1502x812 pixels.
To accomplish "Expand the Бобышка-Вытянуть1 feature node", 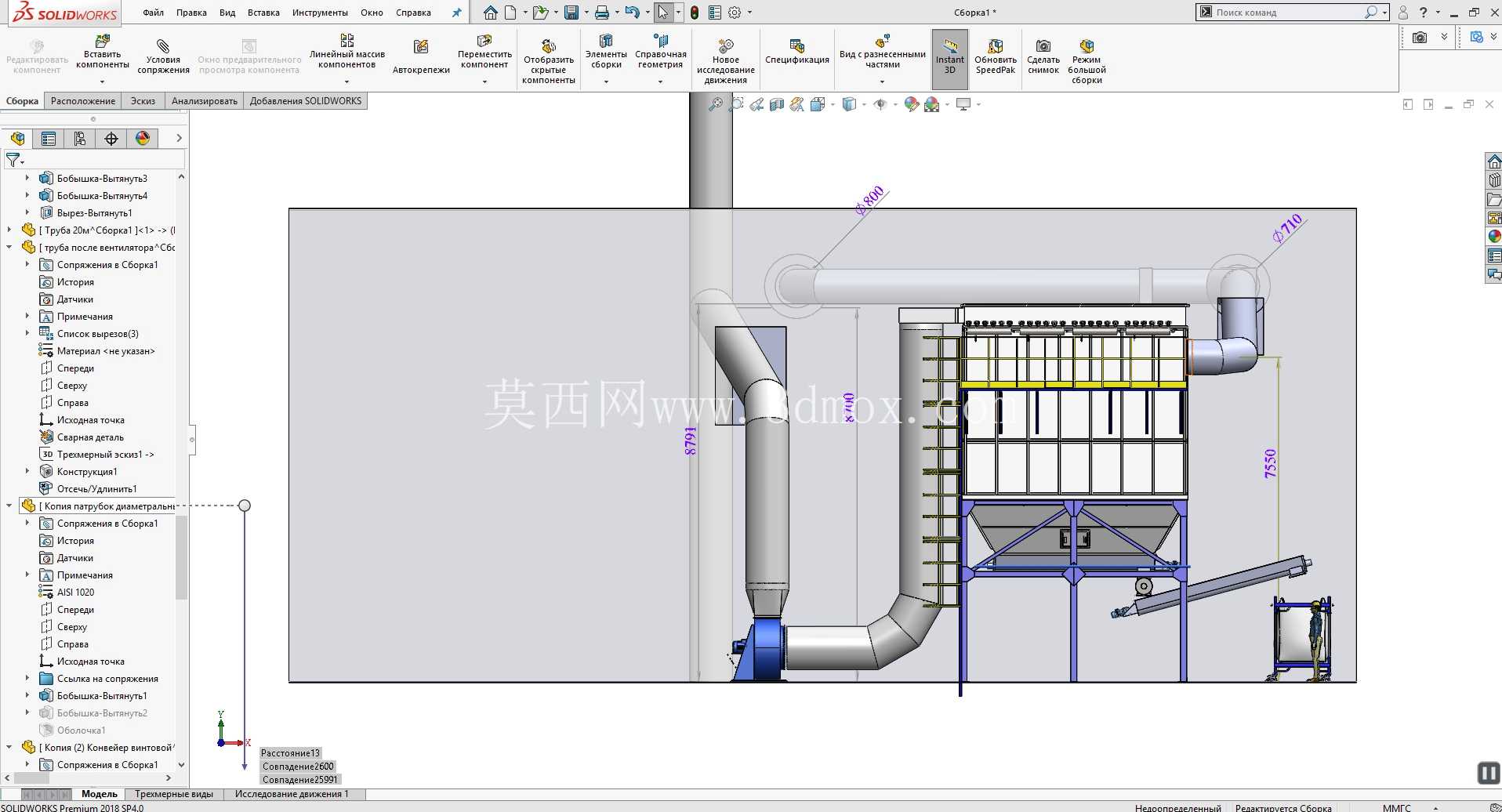I will (27, 695).
